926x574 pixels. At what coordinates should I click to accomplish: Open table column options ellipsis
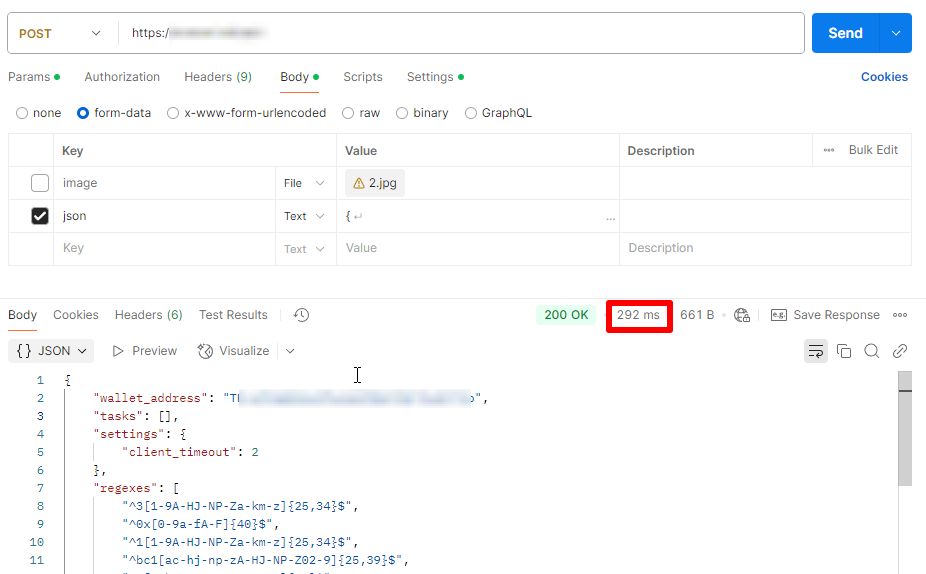[829, 150]
